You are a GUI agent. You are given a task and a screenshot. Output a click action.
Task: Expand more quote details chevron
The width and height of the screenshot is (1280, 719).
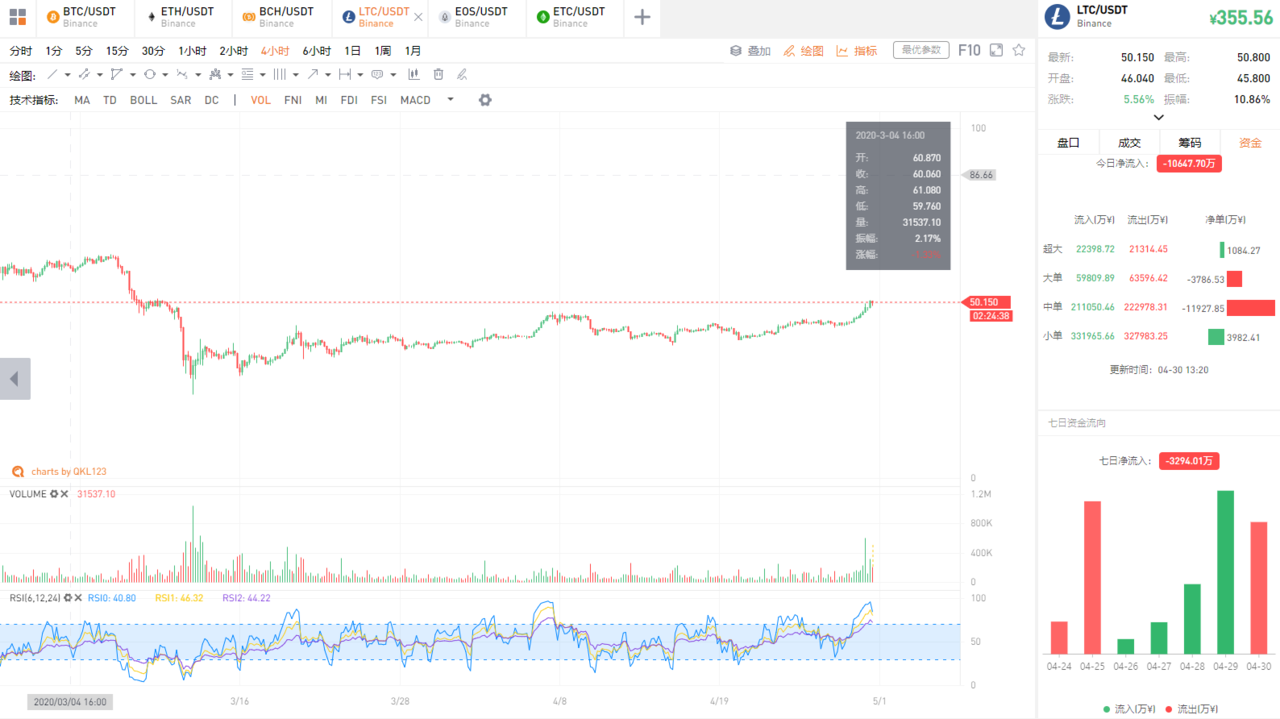[1158, 117]
